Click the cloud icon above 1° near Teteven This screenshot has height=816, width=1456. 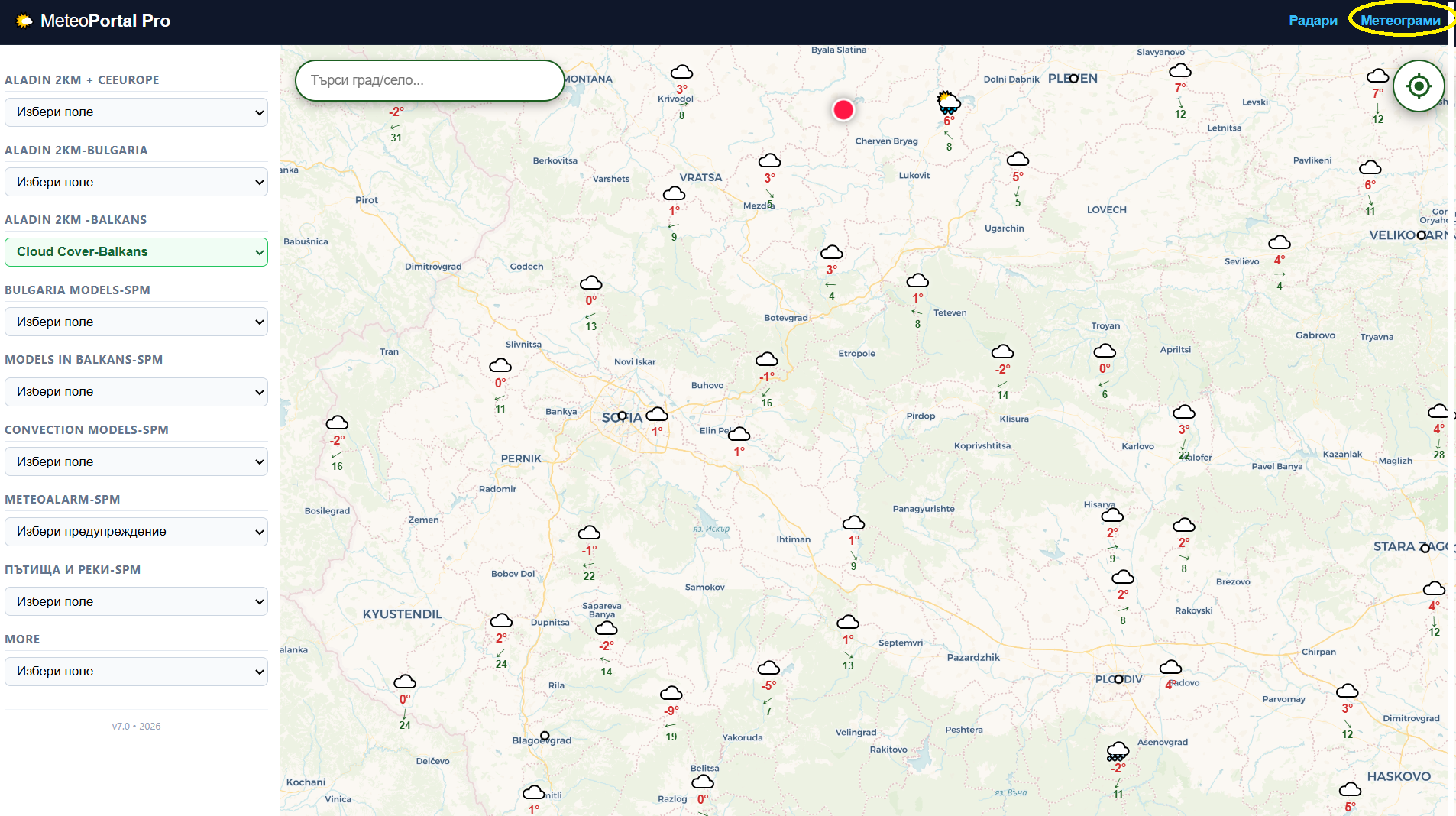click(917, 280)
